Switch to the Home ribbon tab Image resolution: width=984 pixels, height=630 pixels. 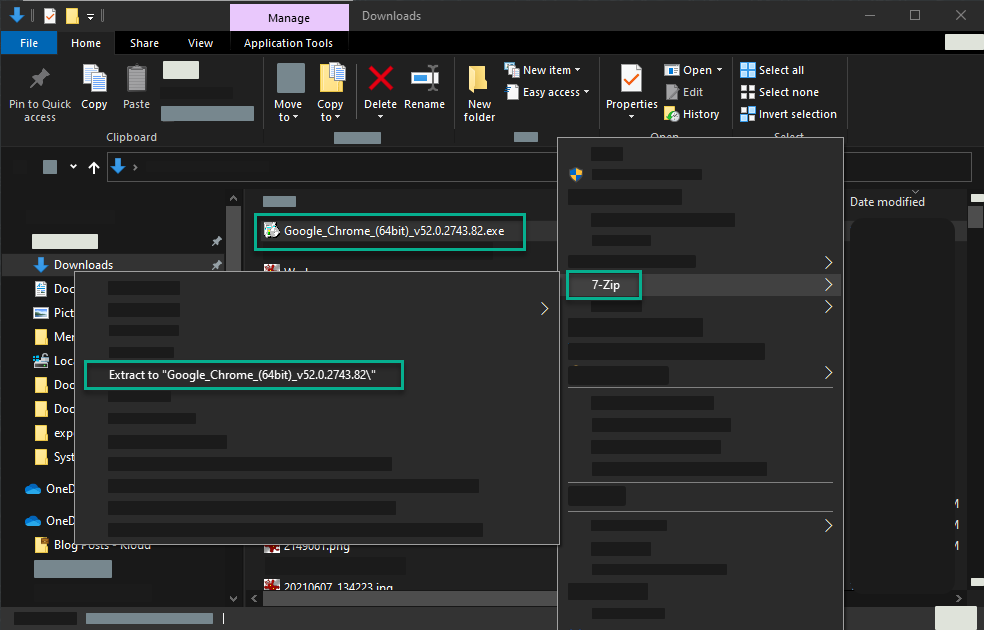click(86, 43)
